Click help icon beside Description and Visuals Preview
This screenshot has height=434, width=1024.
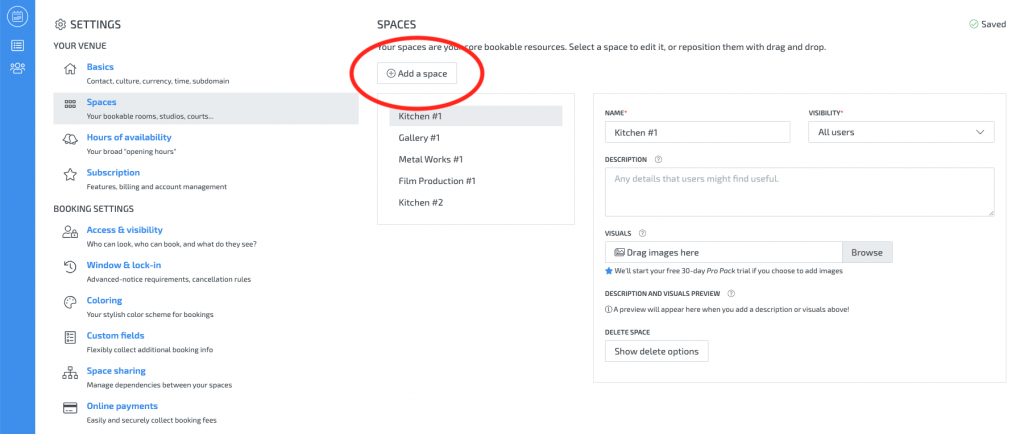tap(732, 294)
